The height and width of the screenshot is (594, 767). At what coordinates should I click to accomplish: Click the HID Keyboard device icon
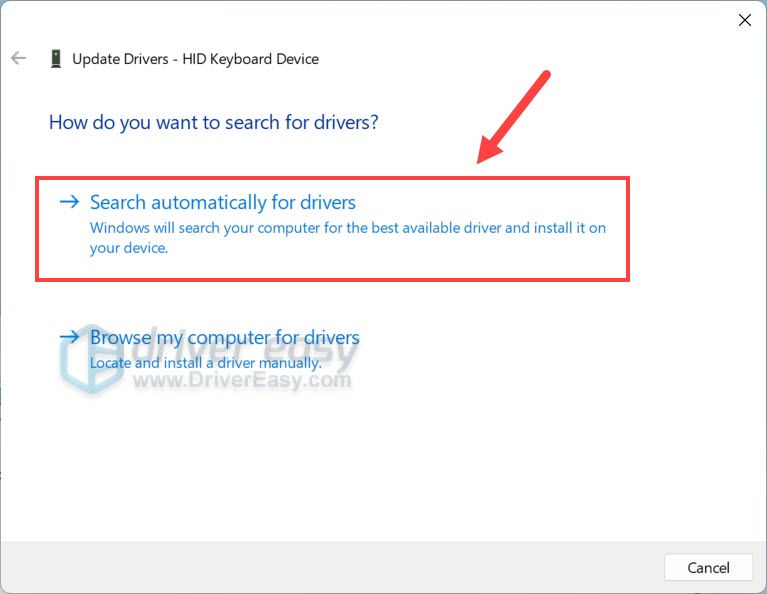coord(56,59)
